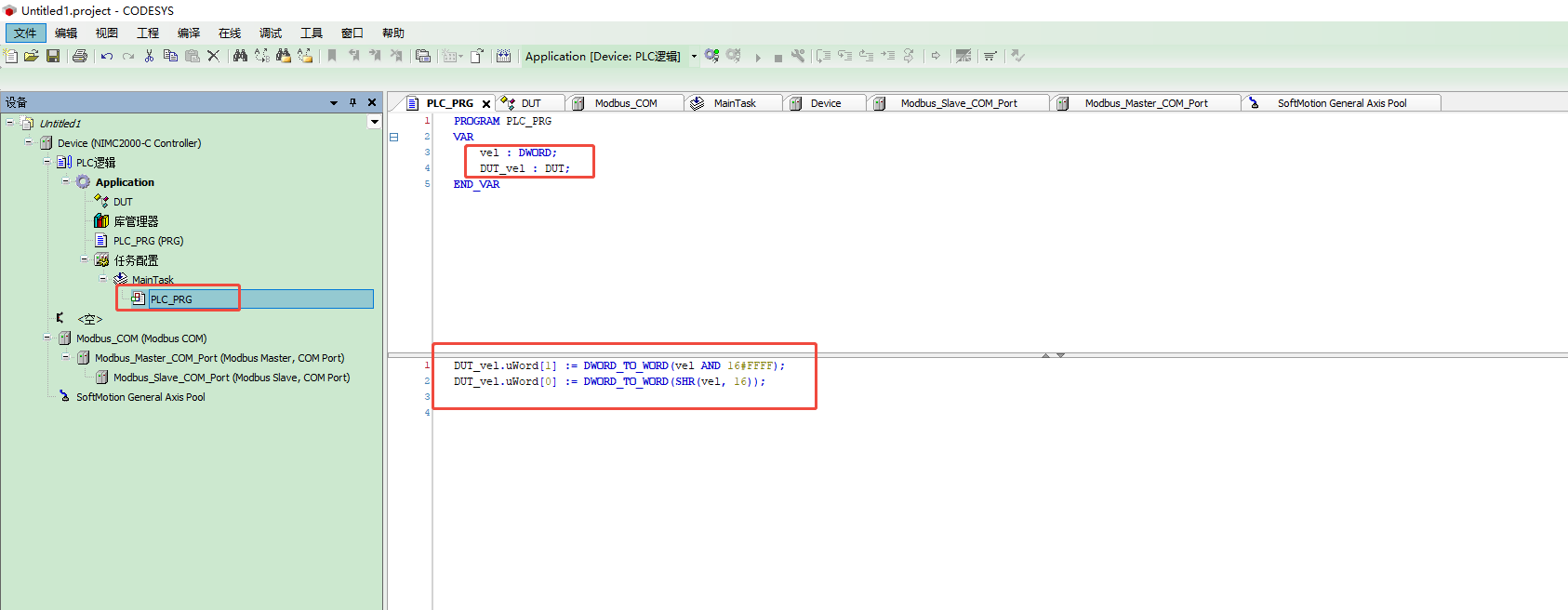Click the Logout gear icon
This screenshot has width=1568, height=610.
[734, 56]
